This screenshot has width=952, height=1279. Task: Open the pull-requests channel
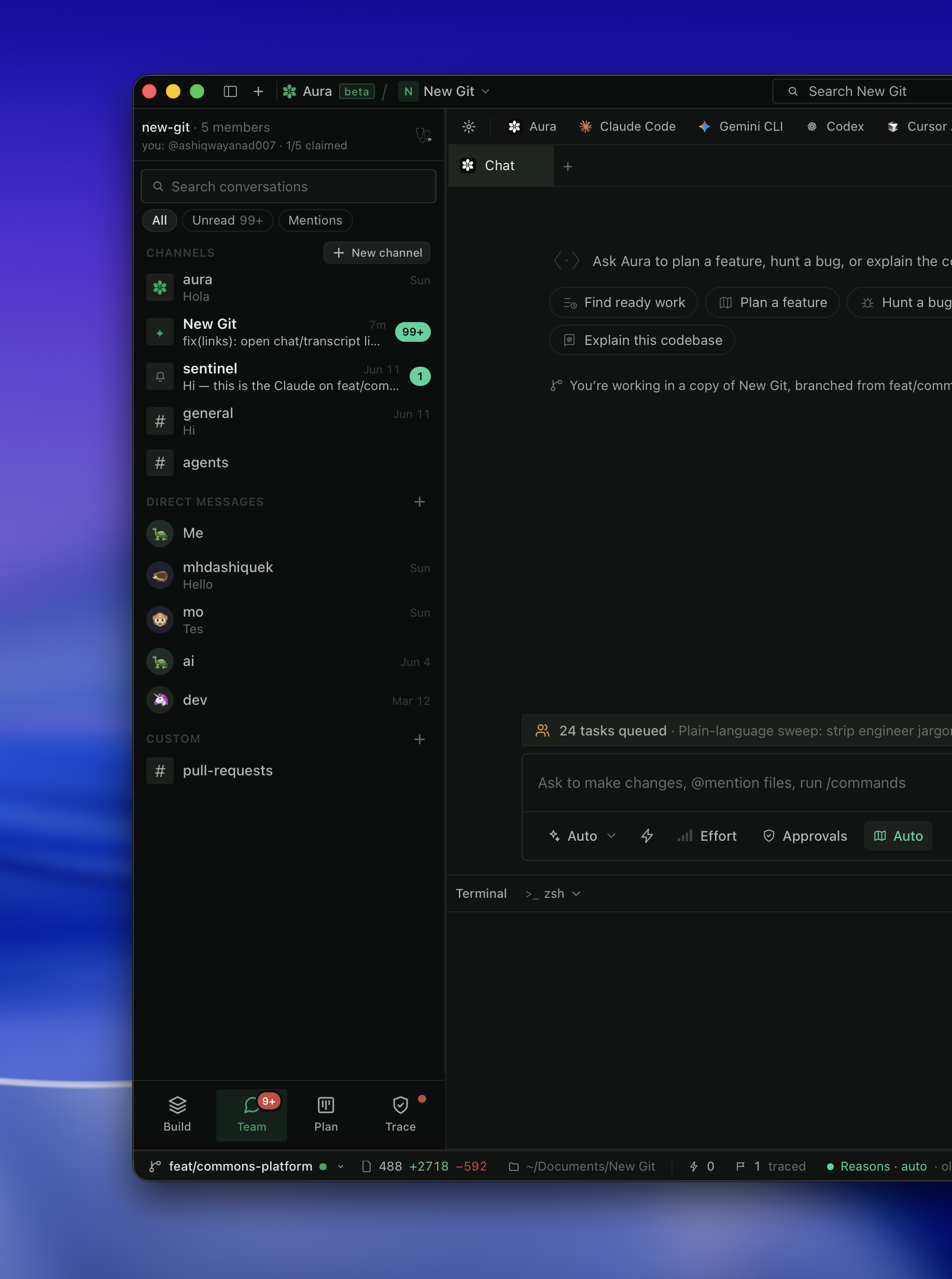click(288, 771)
